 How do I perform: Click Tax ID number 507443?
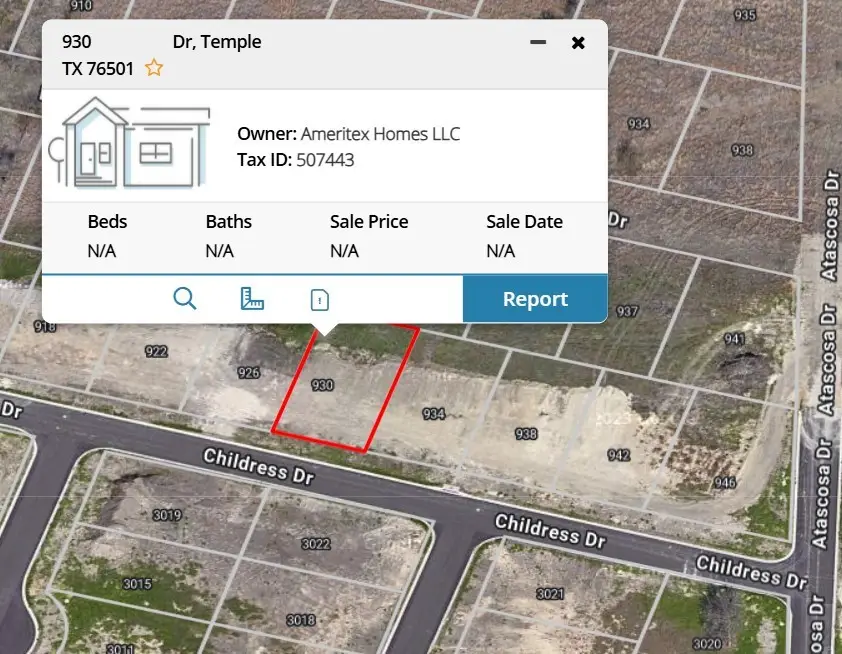tap(325, 160)
